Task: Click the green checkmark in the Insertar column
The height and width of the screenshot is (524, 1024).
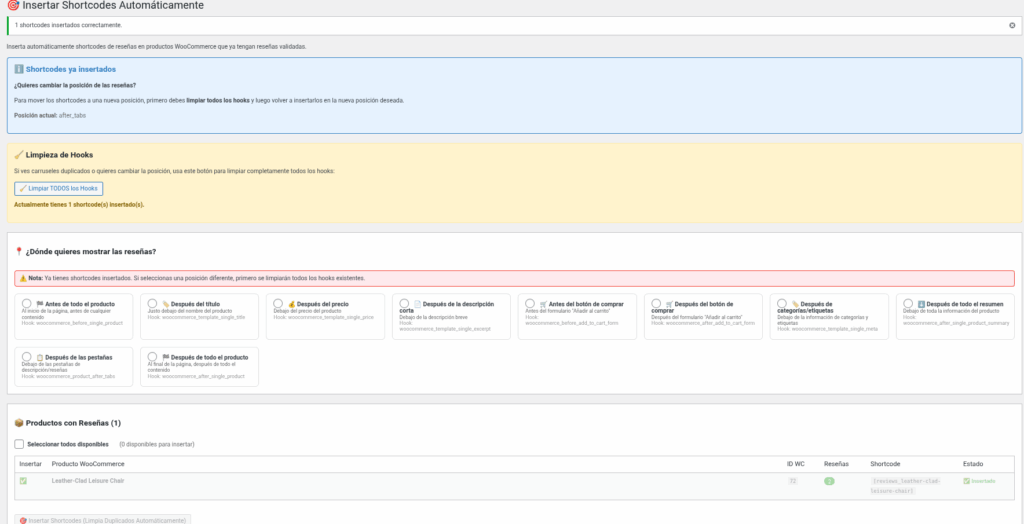Action: 23,481
